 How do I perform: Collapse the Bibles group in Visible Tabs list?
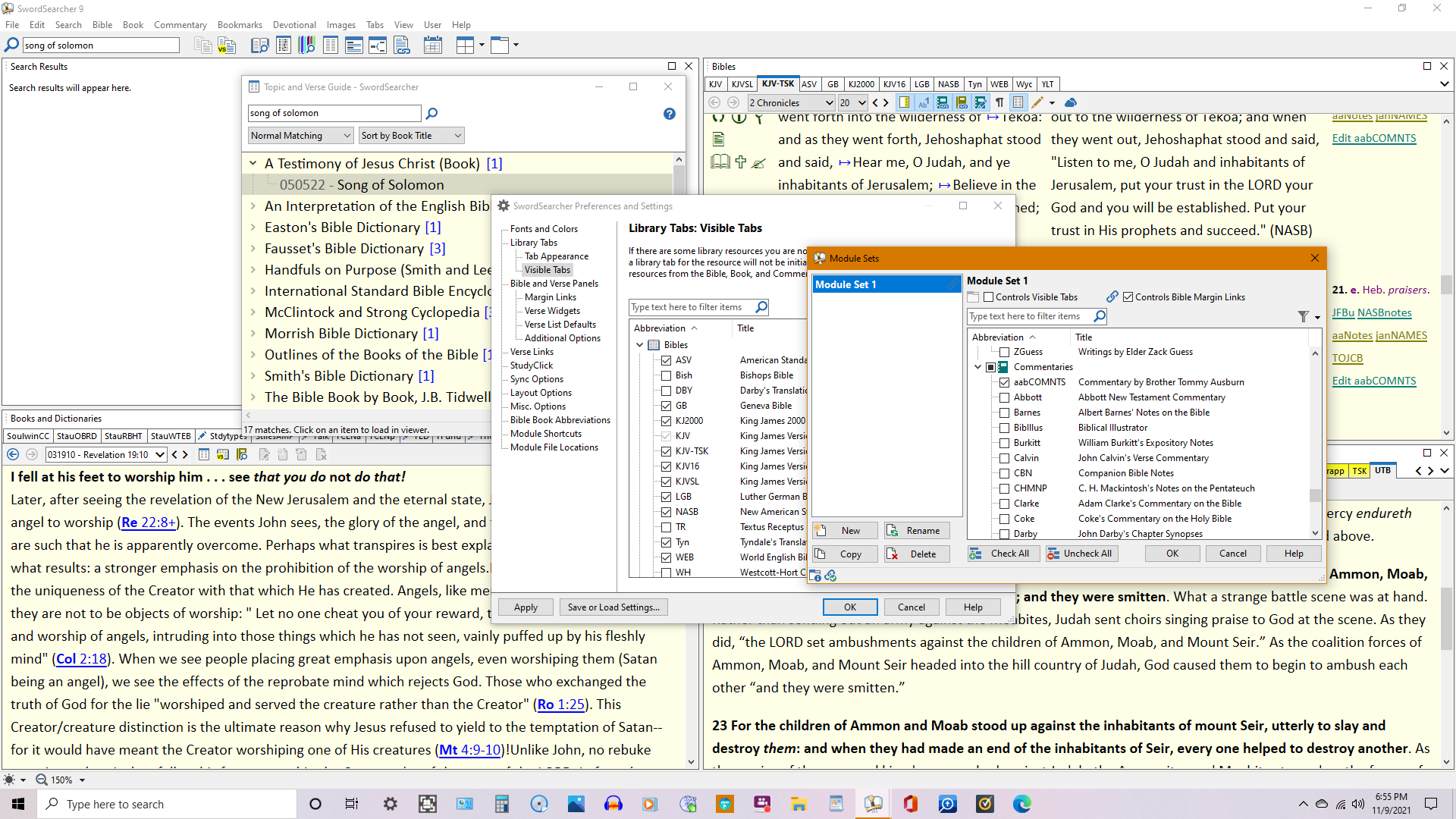(640, 345)
